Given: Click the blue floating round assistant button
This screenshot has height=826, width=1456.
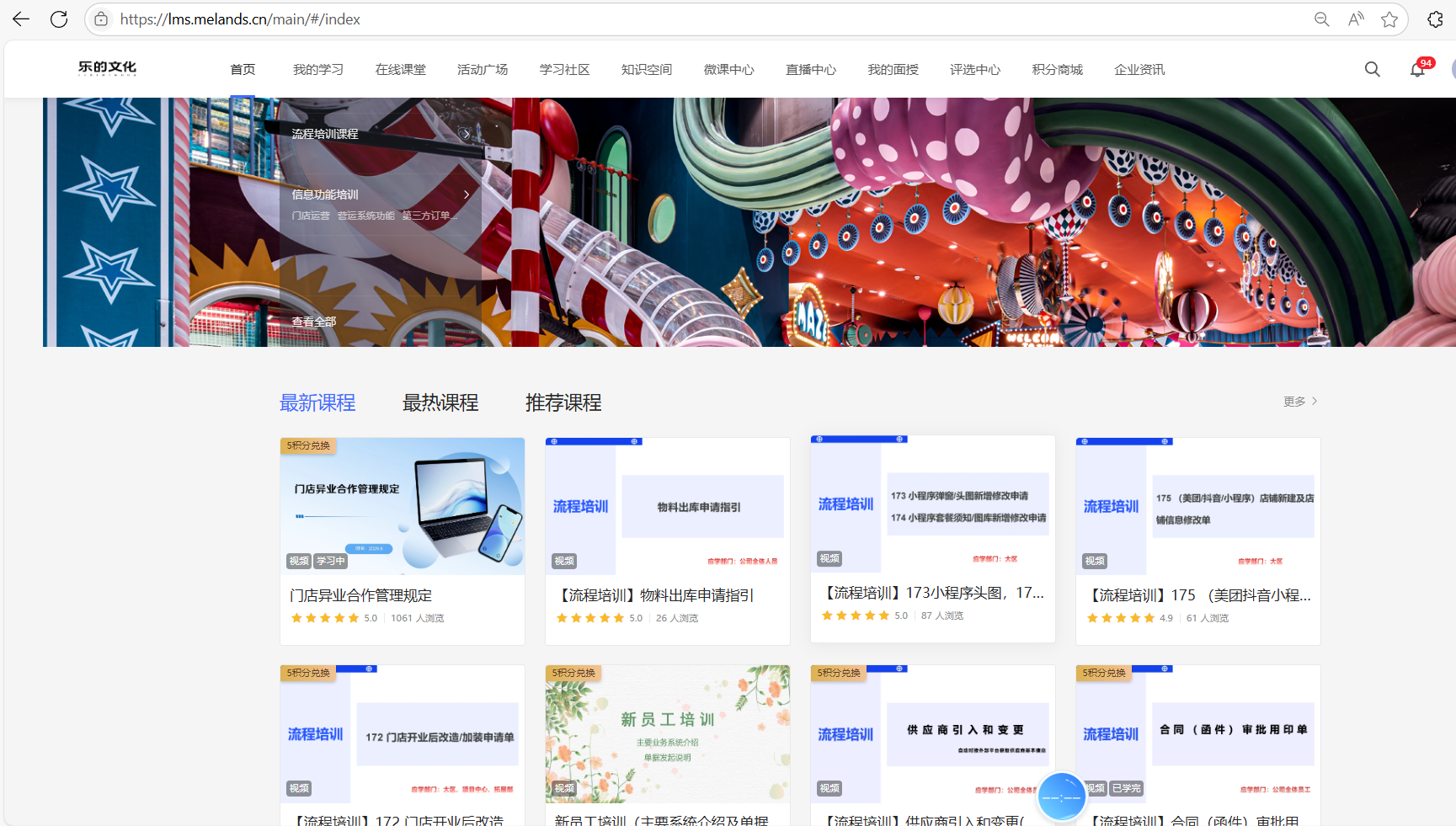Looking at the screenshot, I should click(1061, 796).
